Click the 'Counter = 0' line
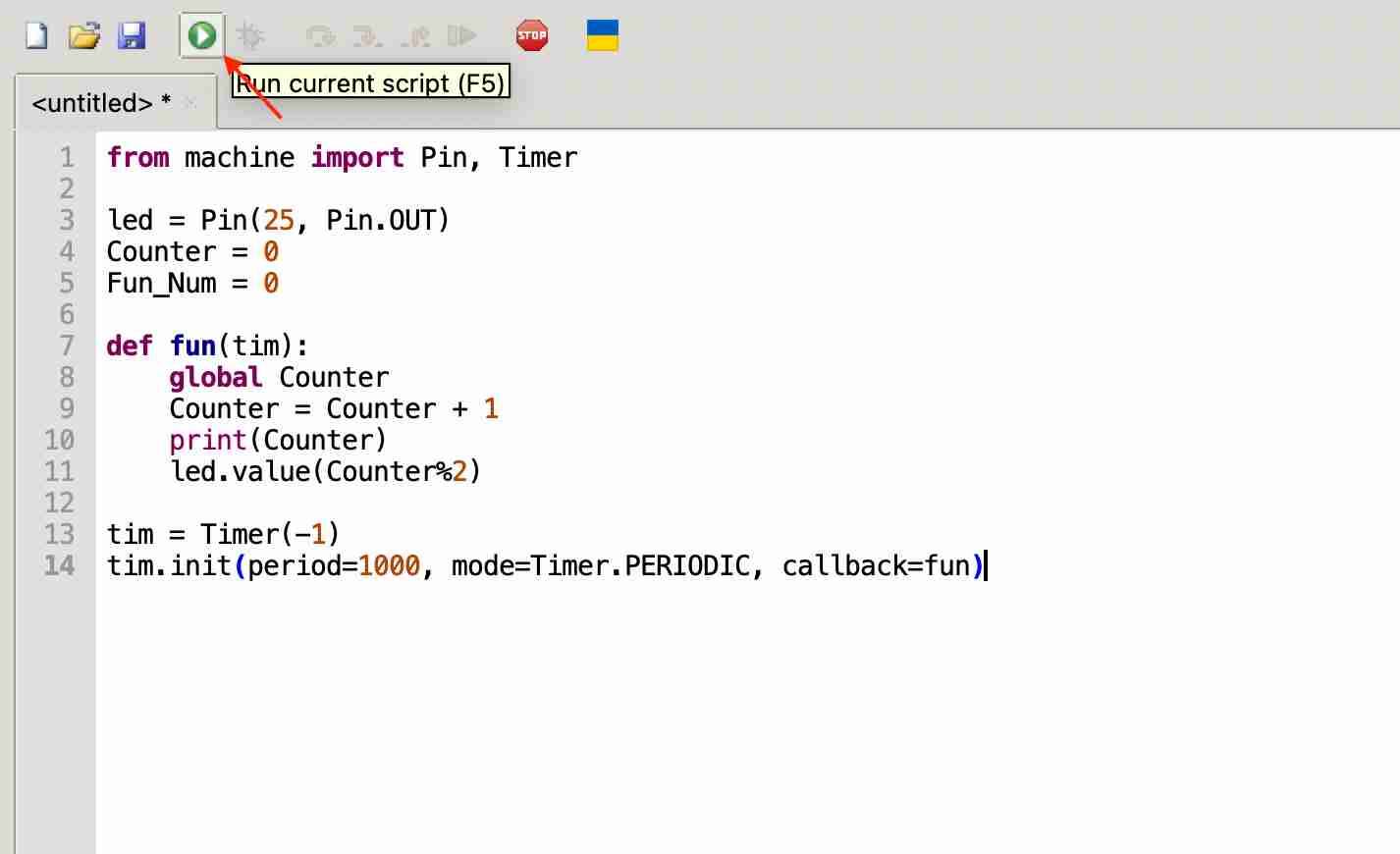This screenshot has width=1400, height=854. click(x=192, y=251)
